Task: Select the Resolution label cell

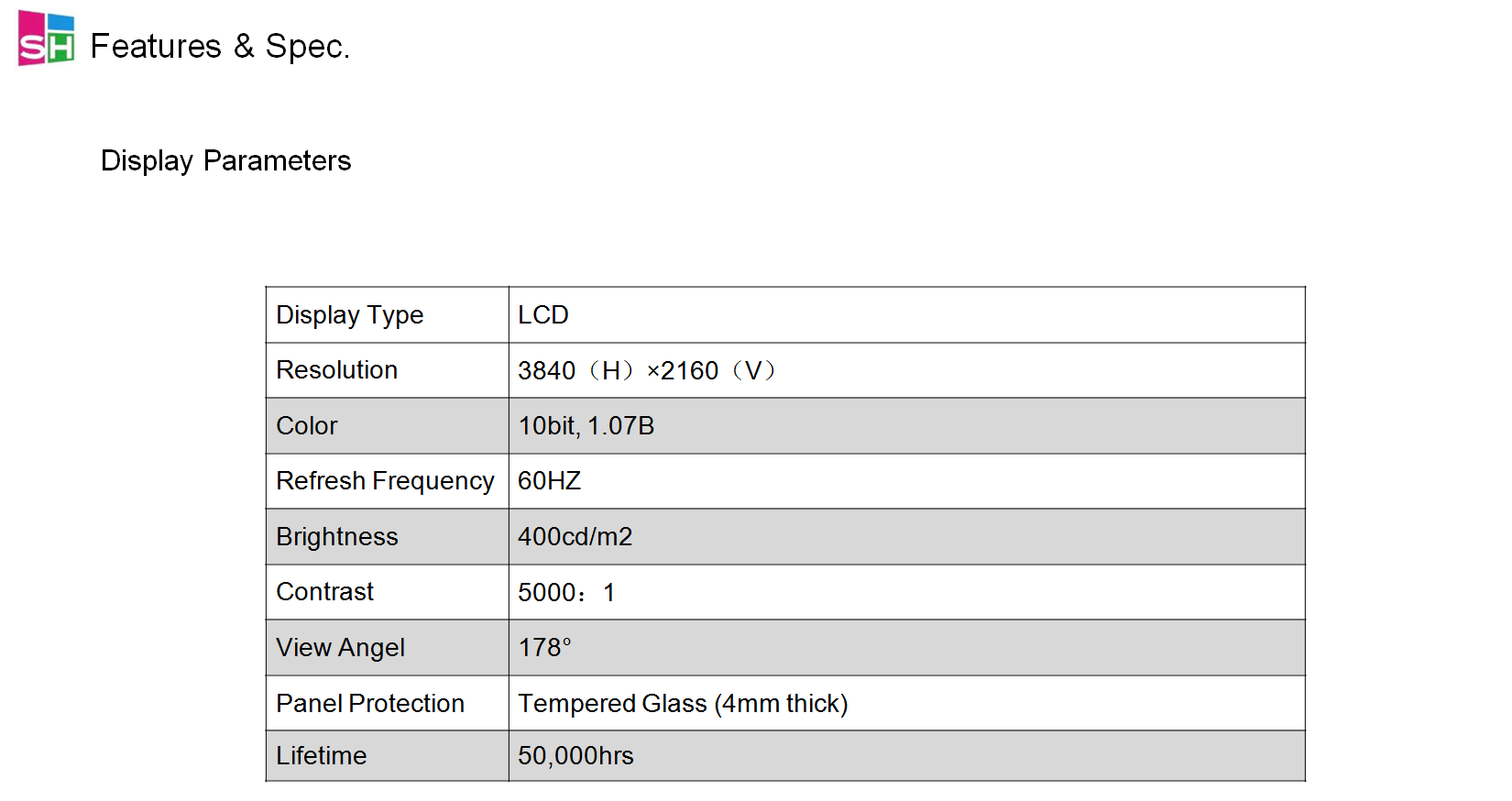Action: (x=336, y=370)
